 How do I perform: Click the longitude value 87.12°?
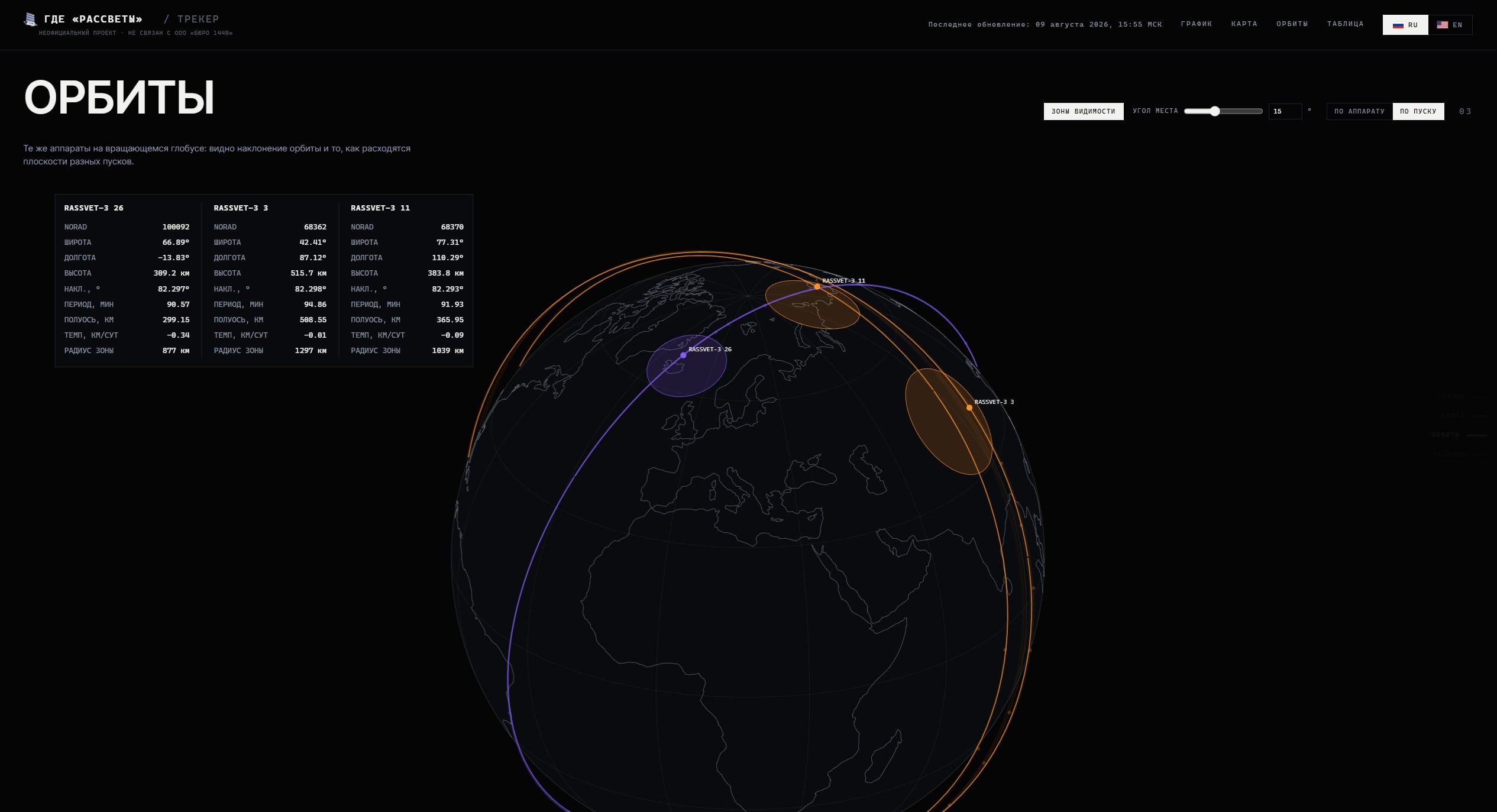tap(313, 258)
